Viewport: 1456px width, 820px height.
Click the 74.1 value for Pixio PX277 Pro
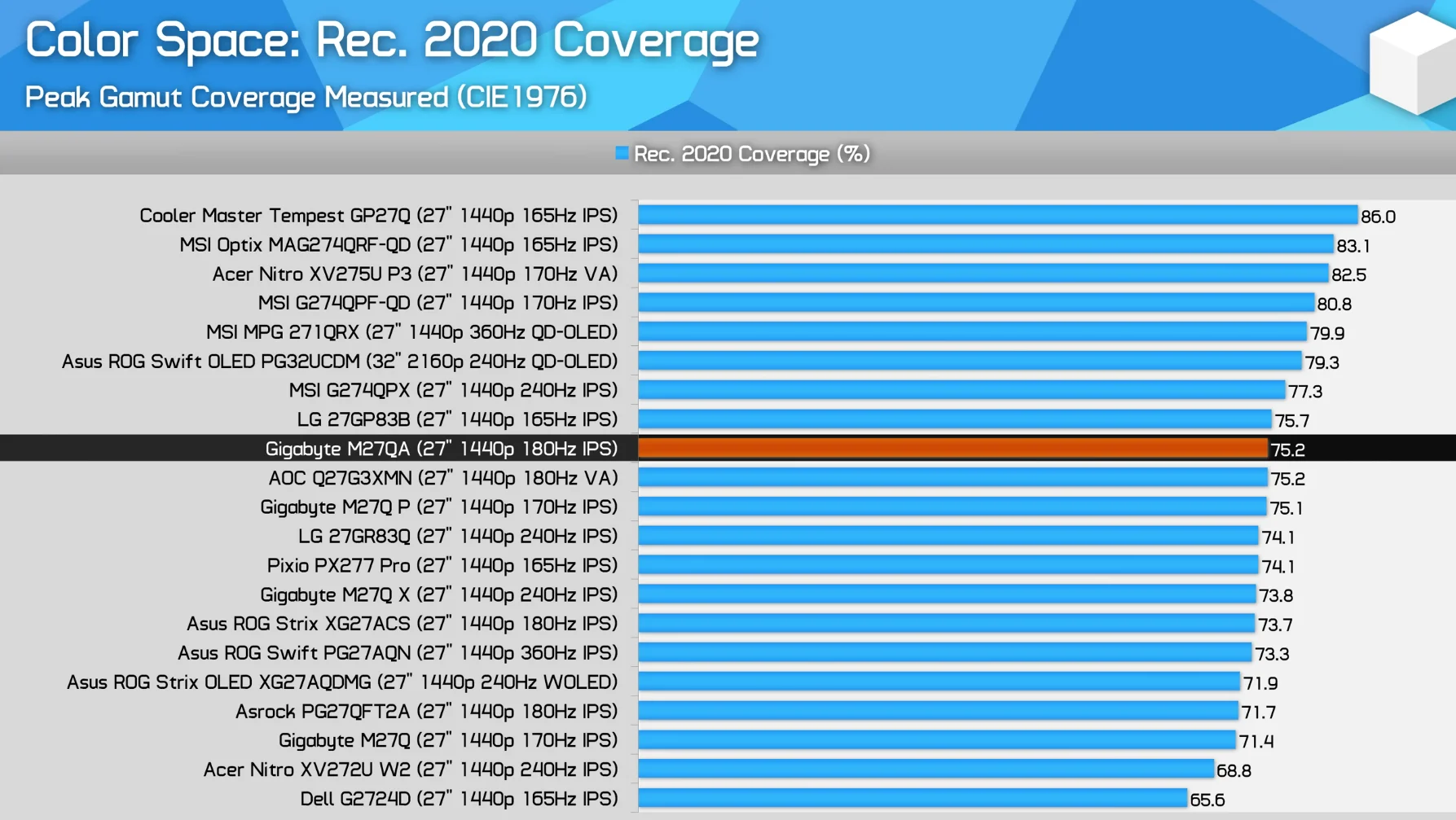click(1278, 567)
